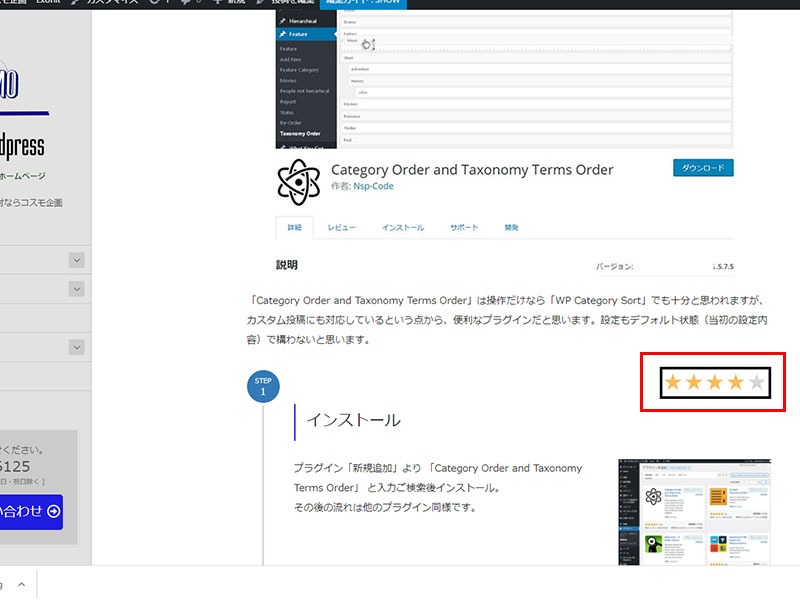The image size is (800, 600).
Task: Expand the first sidebar dropdown chevron
Action: tap(77, 260)
